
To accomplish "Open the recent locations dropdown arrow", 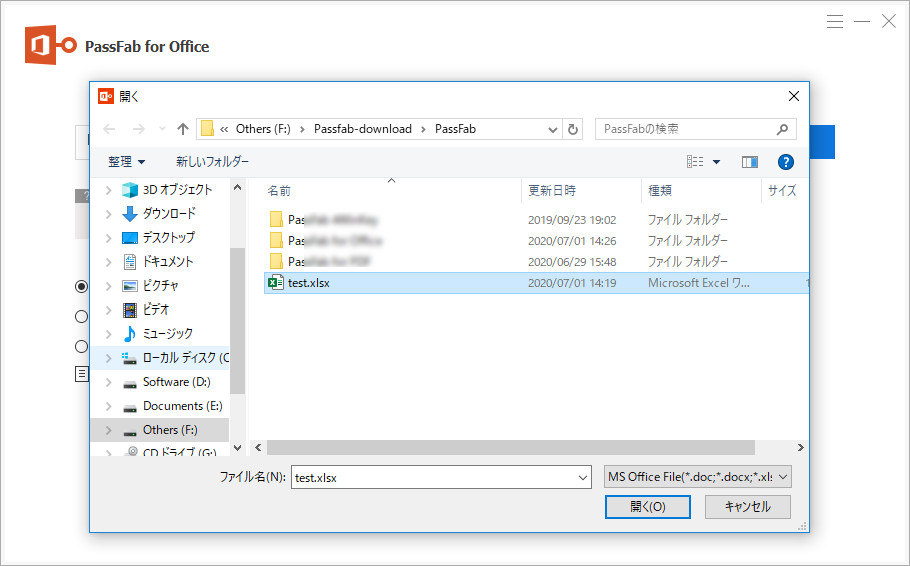I will (x=162, y=129).
